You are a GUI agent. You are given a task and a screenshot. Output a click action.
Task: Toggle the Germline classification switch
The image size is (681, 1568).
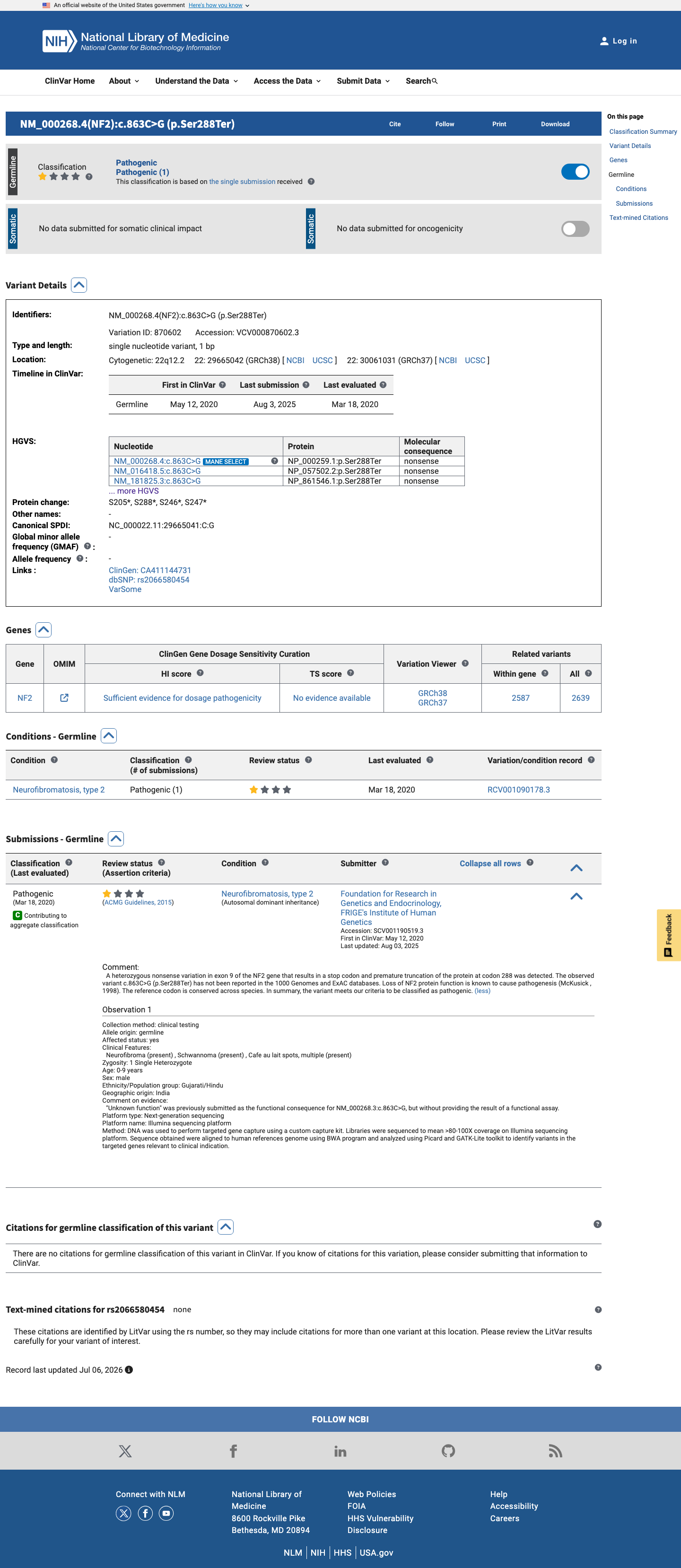pos(575,172)
